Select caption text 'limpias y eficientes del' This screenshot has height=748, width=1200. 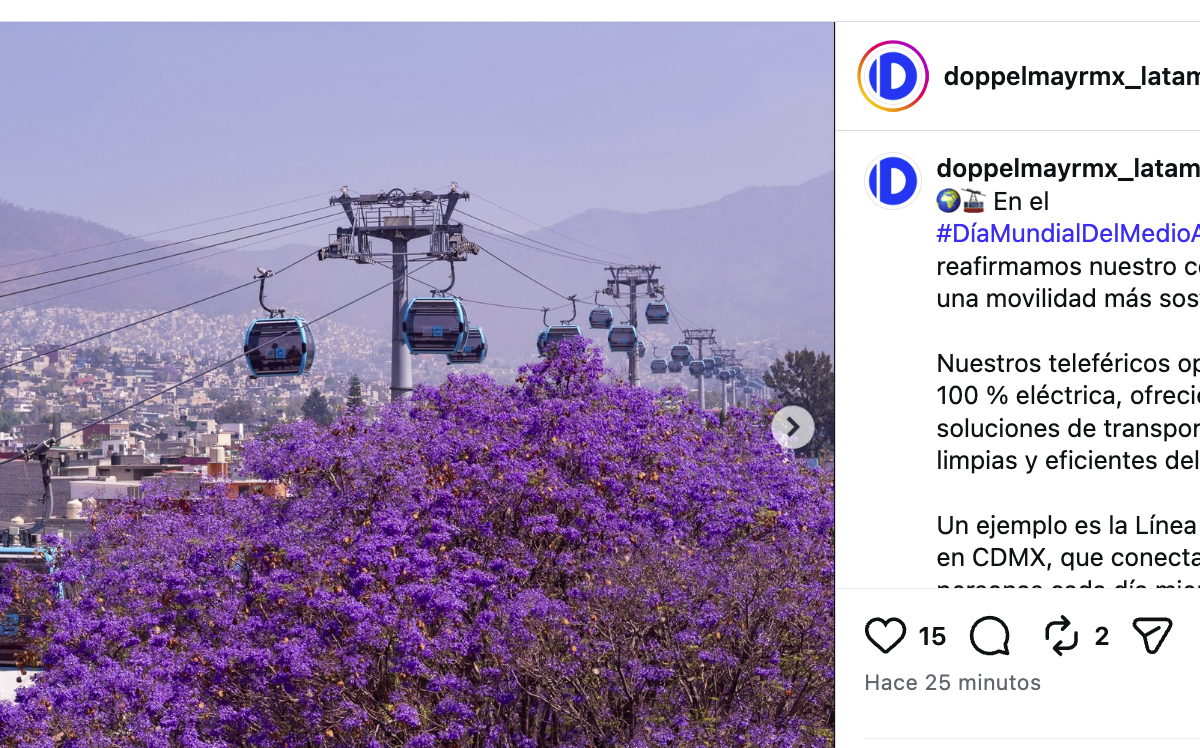point(1067,460)
